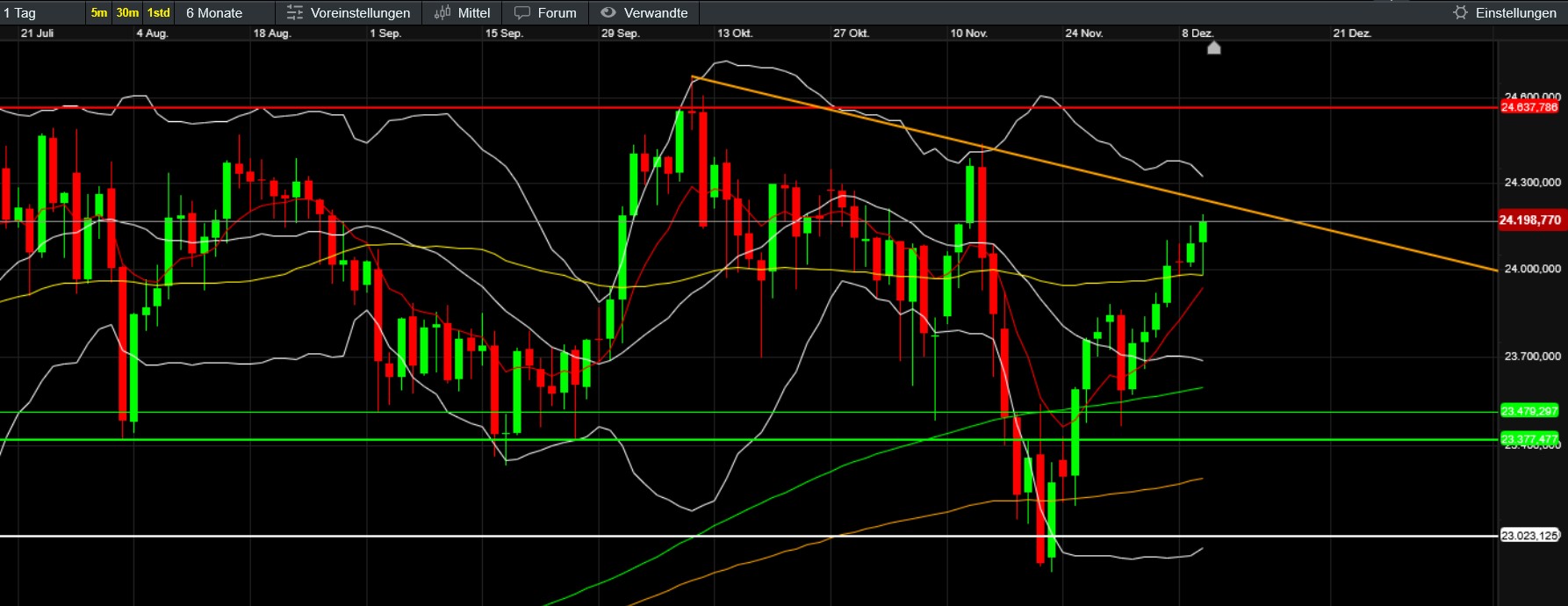The width and height of the screenshot is (1568, 606).
Task: Select the 5m timeframe shortcut
Action: [x=99, y=12]
